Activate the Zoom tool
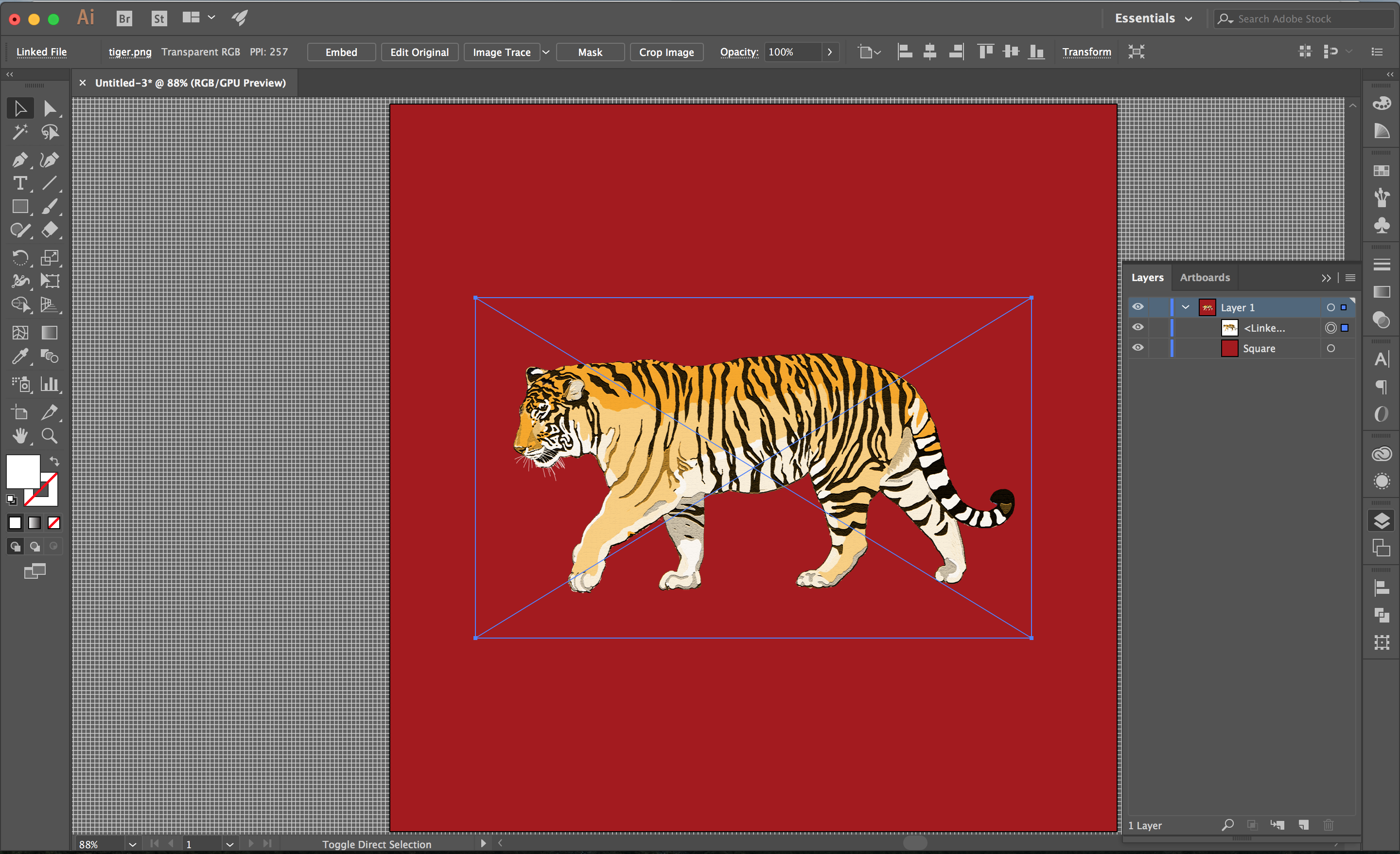This screenshot has width=1400, height=854. click(50, 436)
